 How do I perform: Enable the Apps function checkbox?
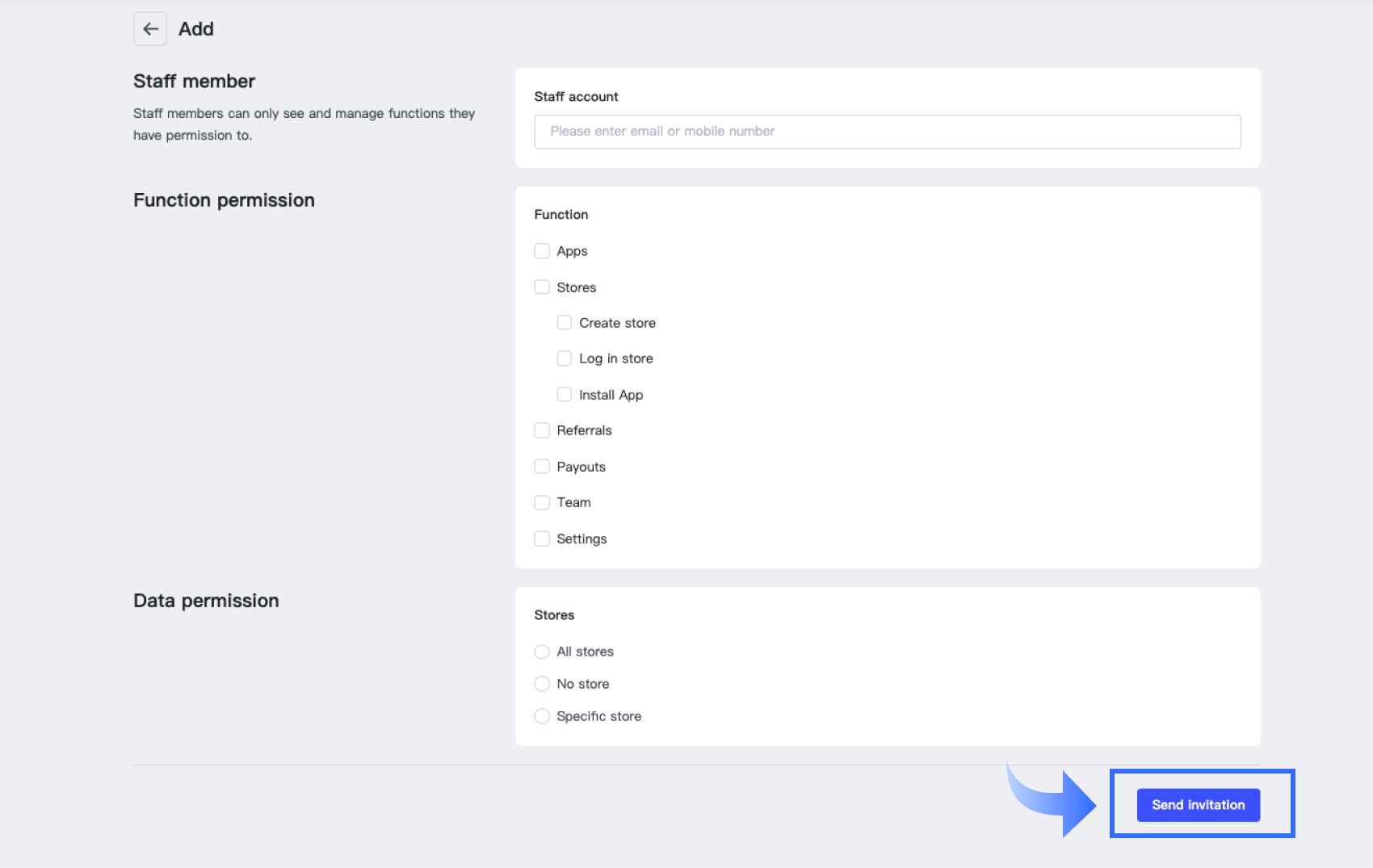(x=542, y=251)
